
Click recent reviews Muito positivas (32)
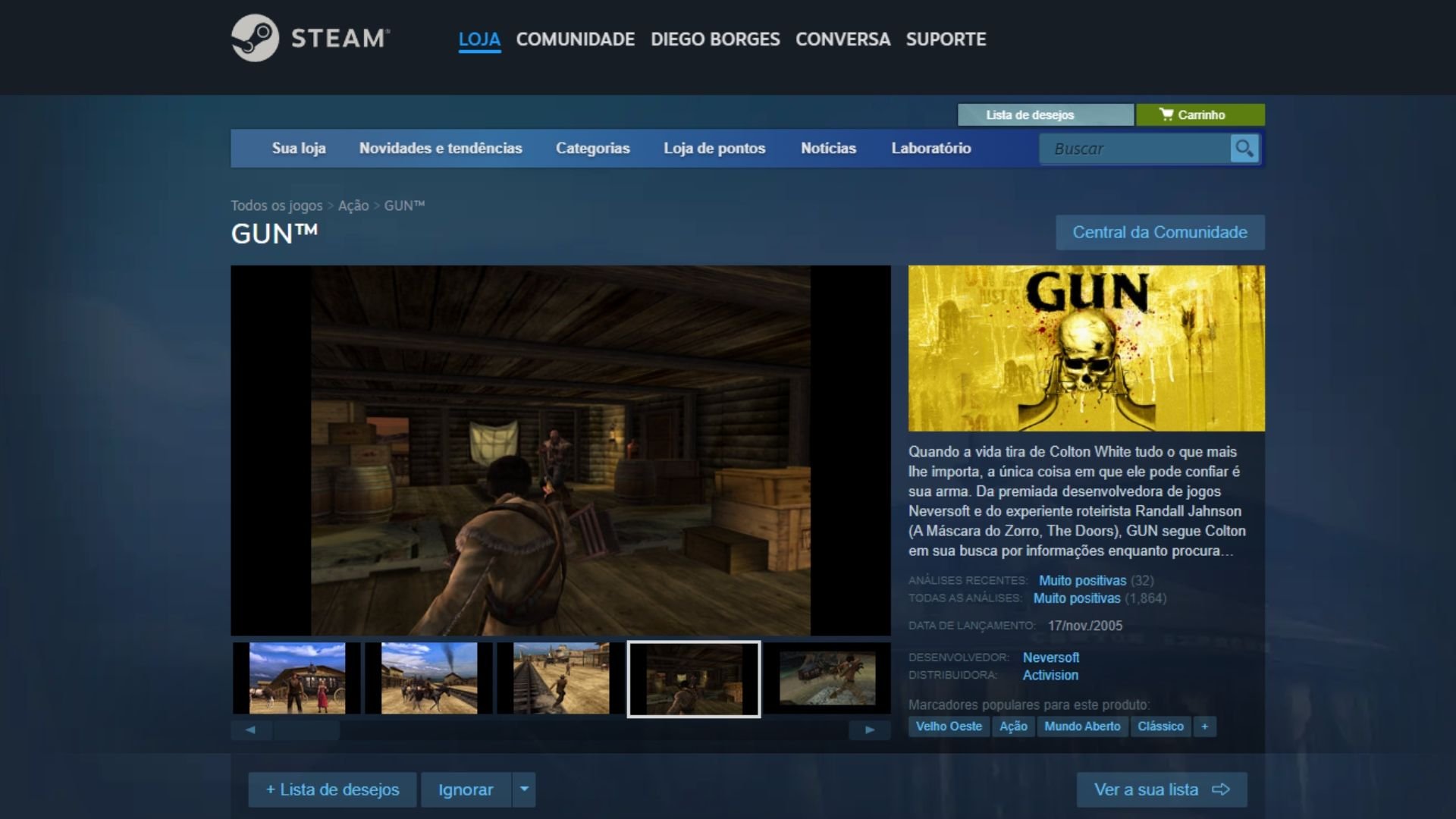[1096, 581]
